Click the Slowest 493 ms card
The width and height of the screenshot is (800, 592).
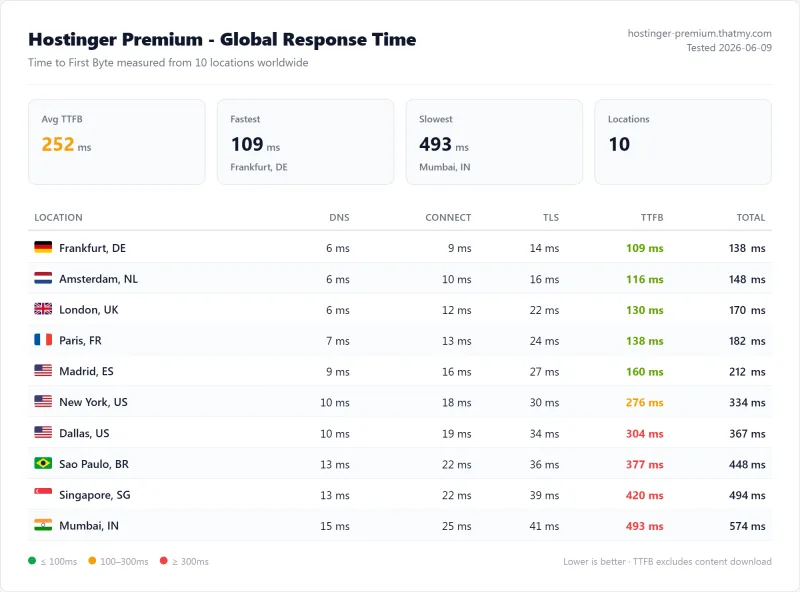coord(494,142)
